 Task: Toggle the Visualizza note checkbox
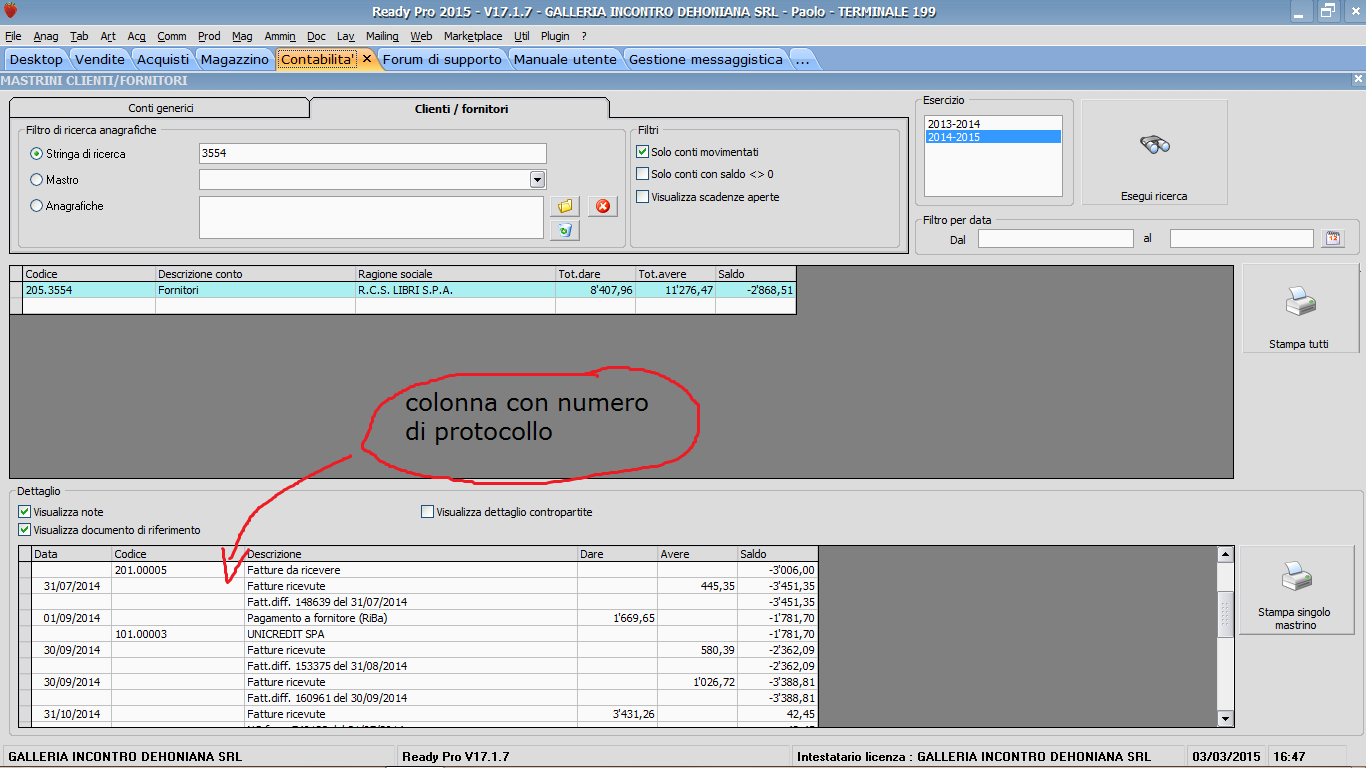24,512
